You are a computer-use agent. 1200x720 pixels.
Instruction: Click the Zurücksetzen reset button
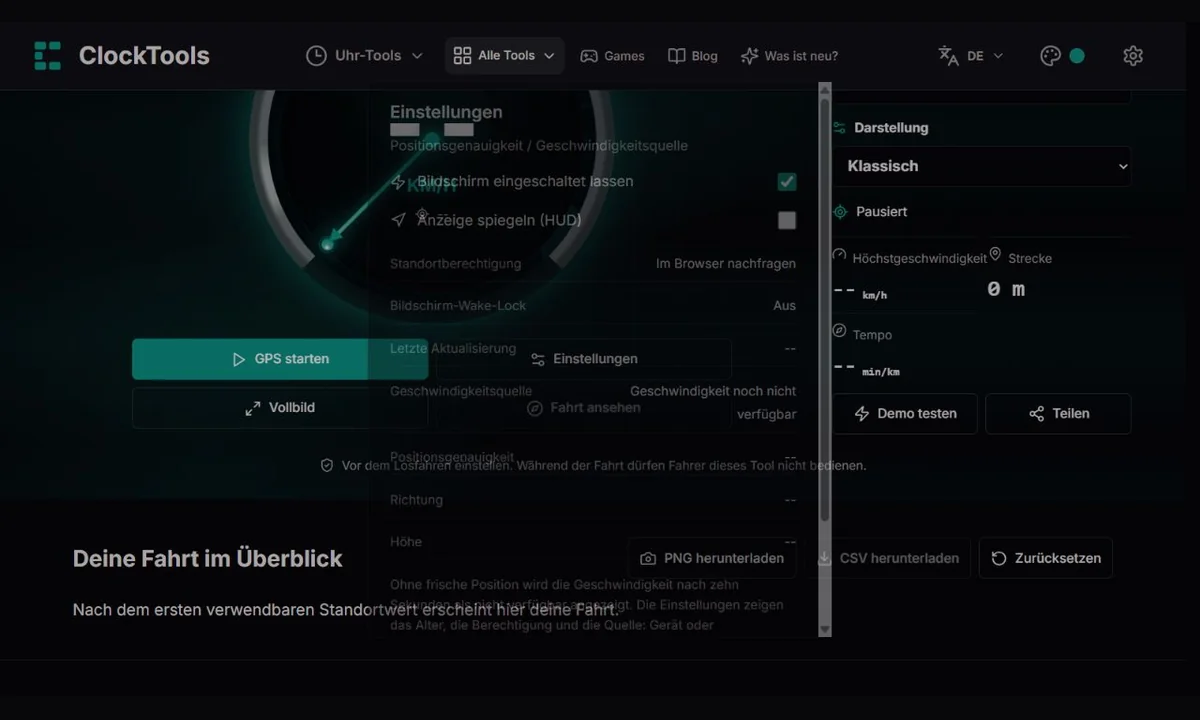[1046, 558]
